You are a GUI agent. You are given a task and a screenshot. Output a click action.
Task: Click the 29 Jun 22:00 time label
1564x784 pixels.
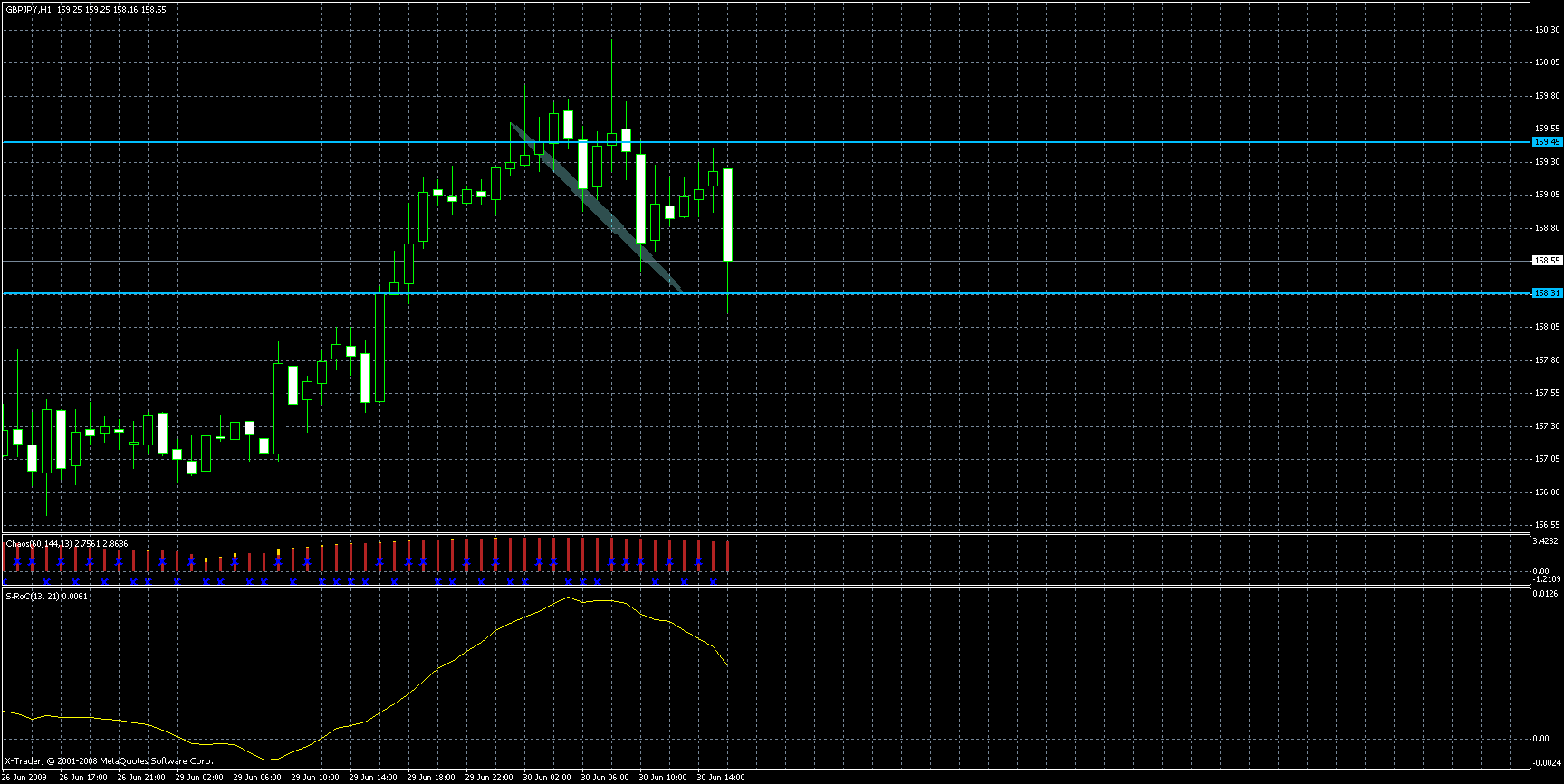click(x=489, y=778)
